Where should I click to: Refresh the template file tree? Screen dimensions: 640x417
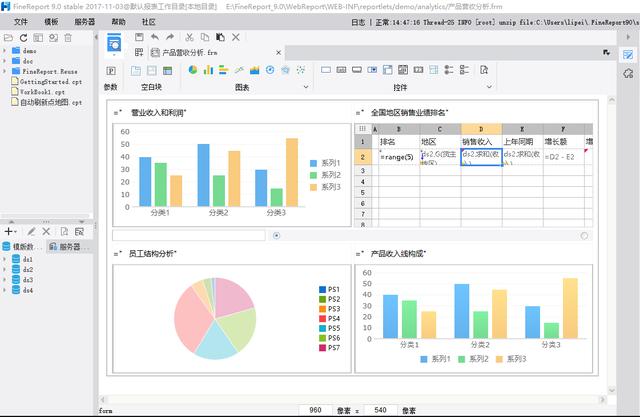pyautogui.click(x=23, y=38)
